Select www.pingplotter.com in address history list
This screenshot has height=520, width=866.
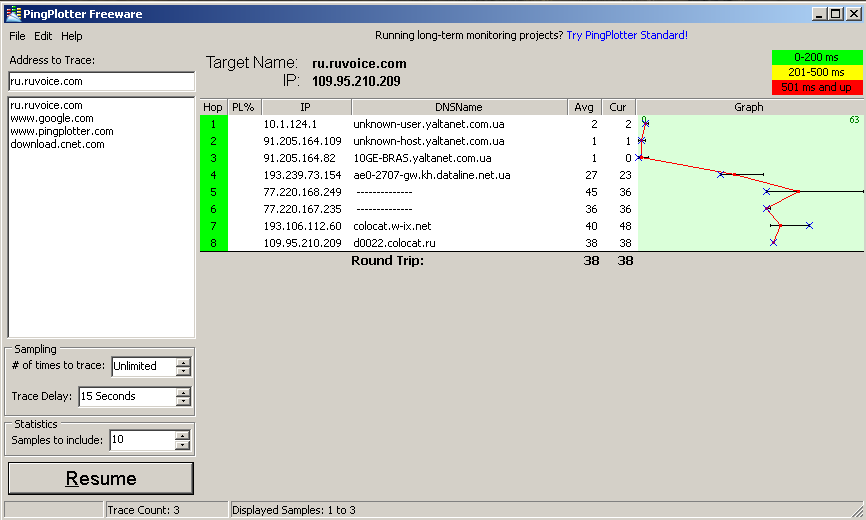pyautogui.click(x=62, y=131)
